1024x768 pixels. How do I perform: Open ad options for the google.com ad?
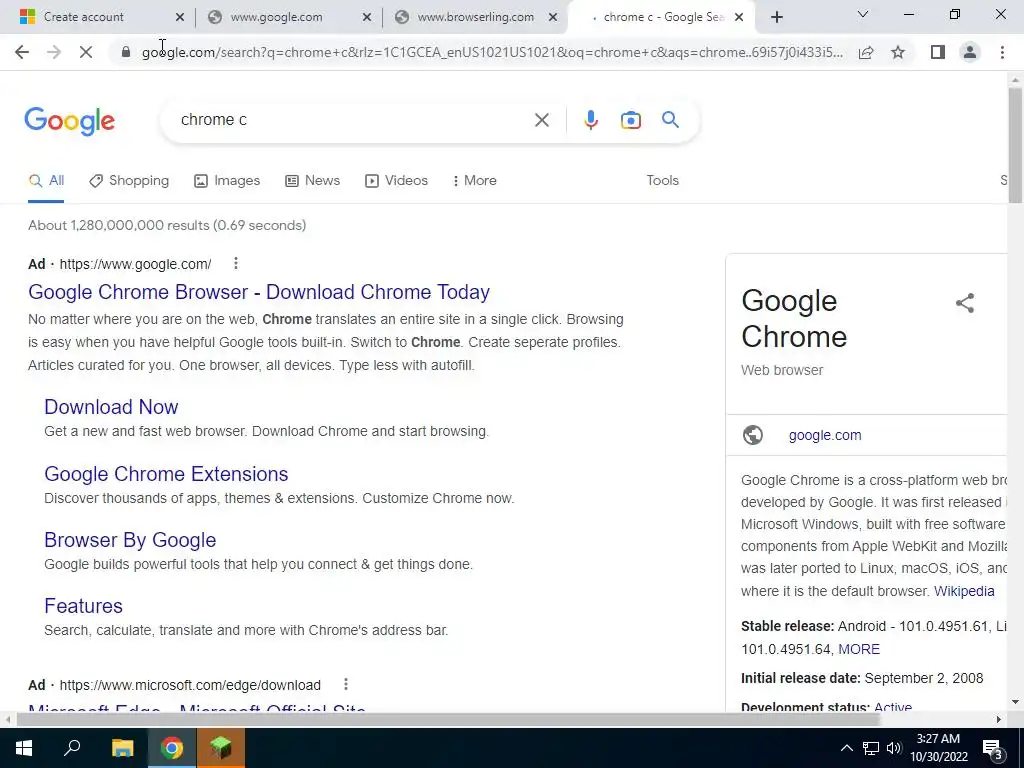click(236, 263)
